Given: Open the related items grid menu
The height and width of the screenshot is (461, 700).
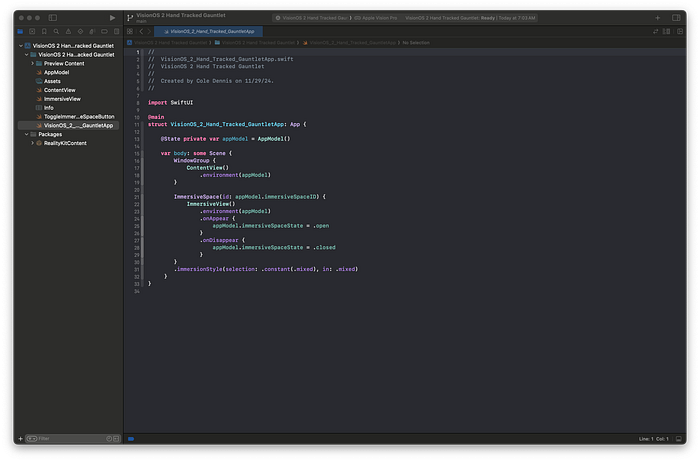Looking at the screenshot, I should pyautogui.click(x=130, y=32).
